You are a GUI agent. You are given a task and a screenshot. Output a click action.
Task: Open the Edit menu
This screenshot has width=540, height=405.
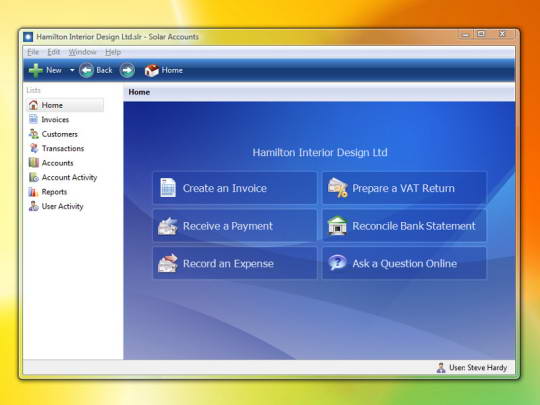click(x=54, y=52)
